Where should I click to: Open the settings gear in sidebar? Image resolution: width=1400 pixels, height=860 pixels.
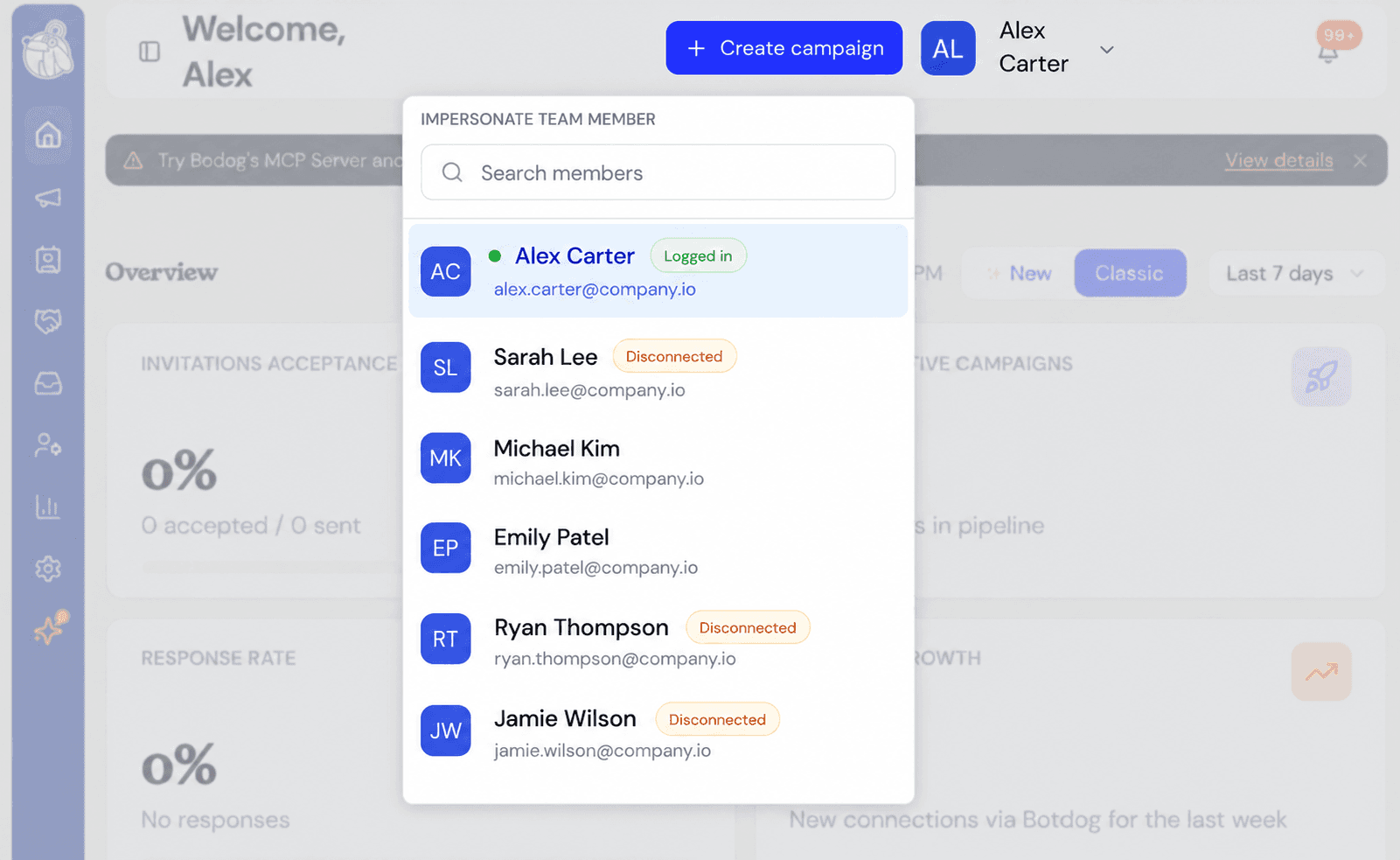[48, 569]
